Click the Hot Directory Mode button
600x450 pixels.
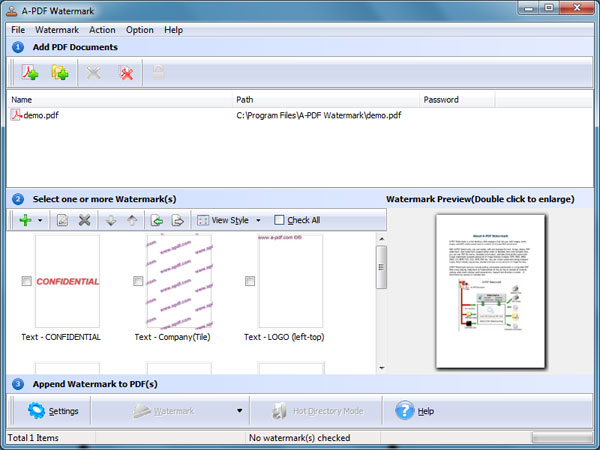coord(316,411)
